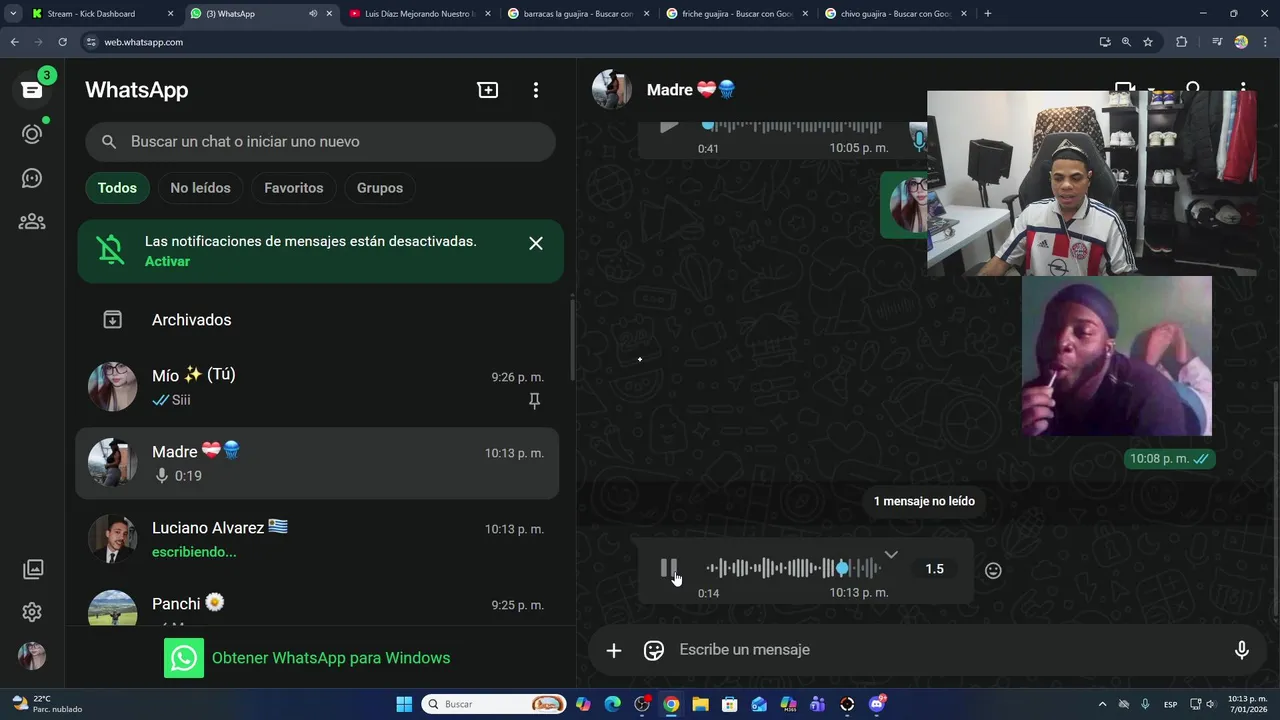Open Windows Start menu
The width and height of the screenshot is (1280, 720).
(x=404, y=704)
